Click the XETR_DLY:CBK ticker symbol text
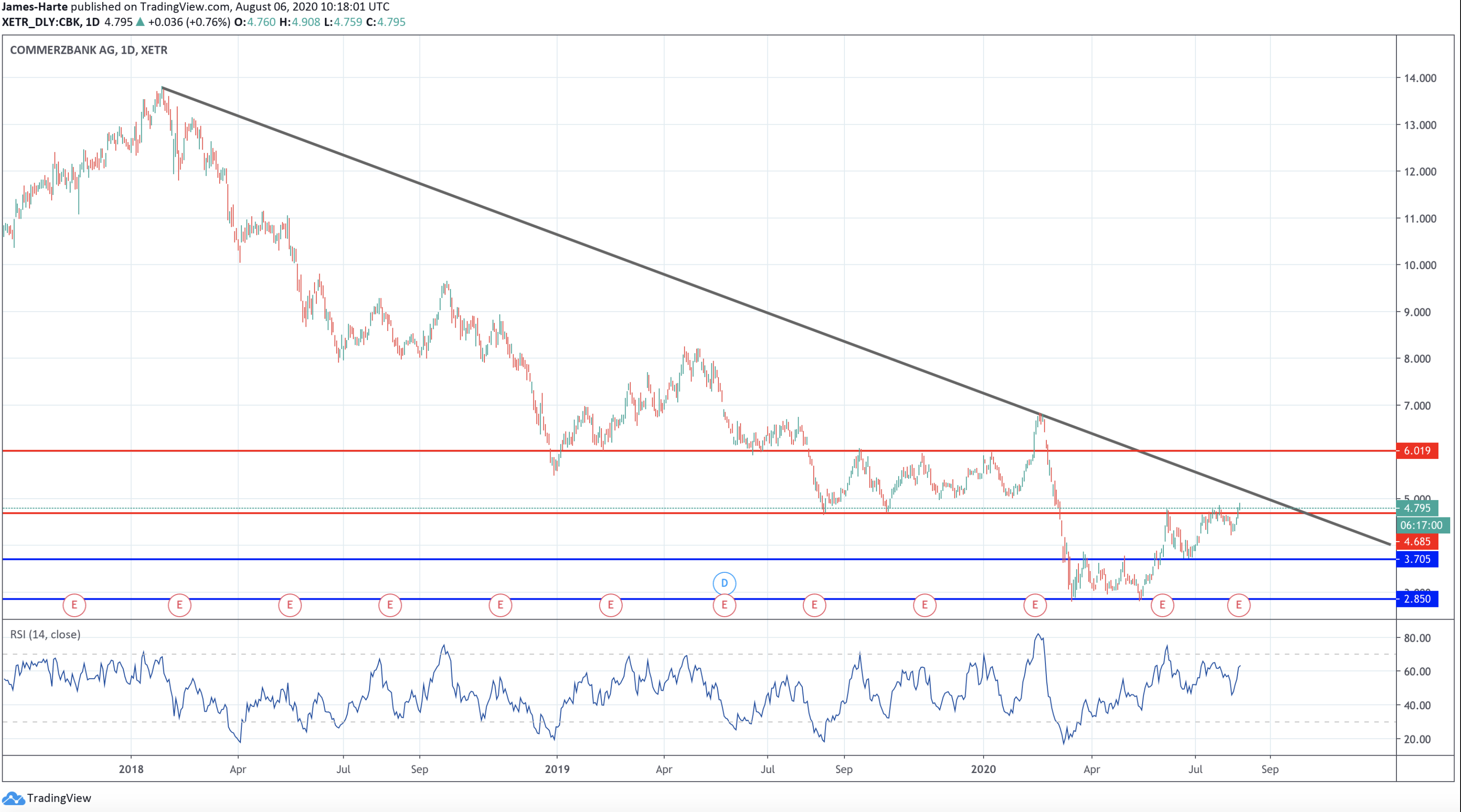This screenshot has width=1461, height=812. click(x=41, y=22)
